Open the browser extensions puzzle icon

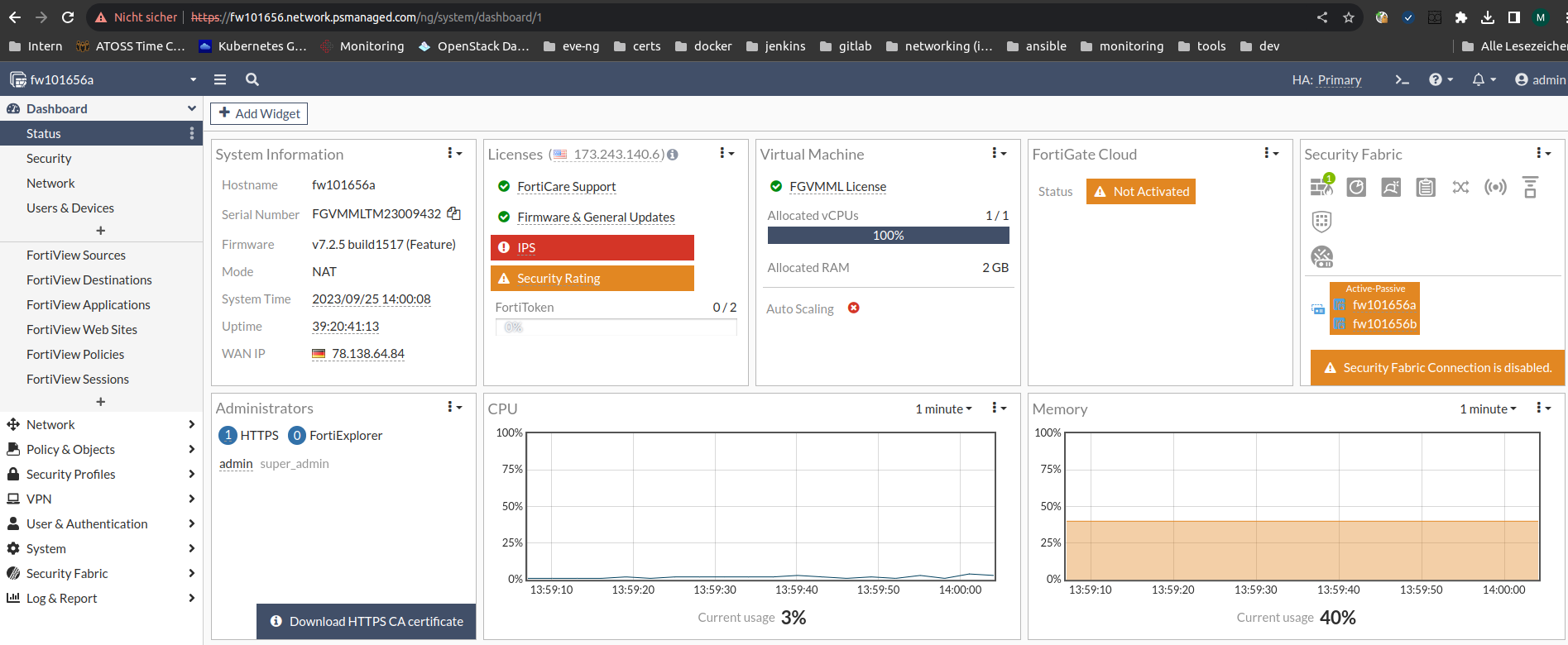pyautogui.click(x=1461, y=17)
